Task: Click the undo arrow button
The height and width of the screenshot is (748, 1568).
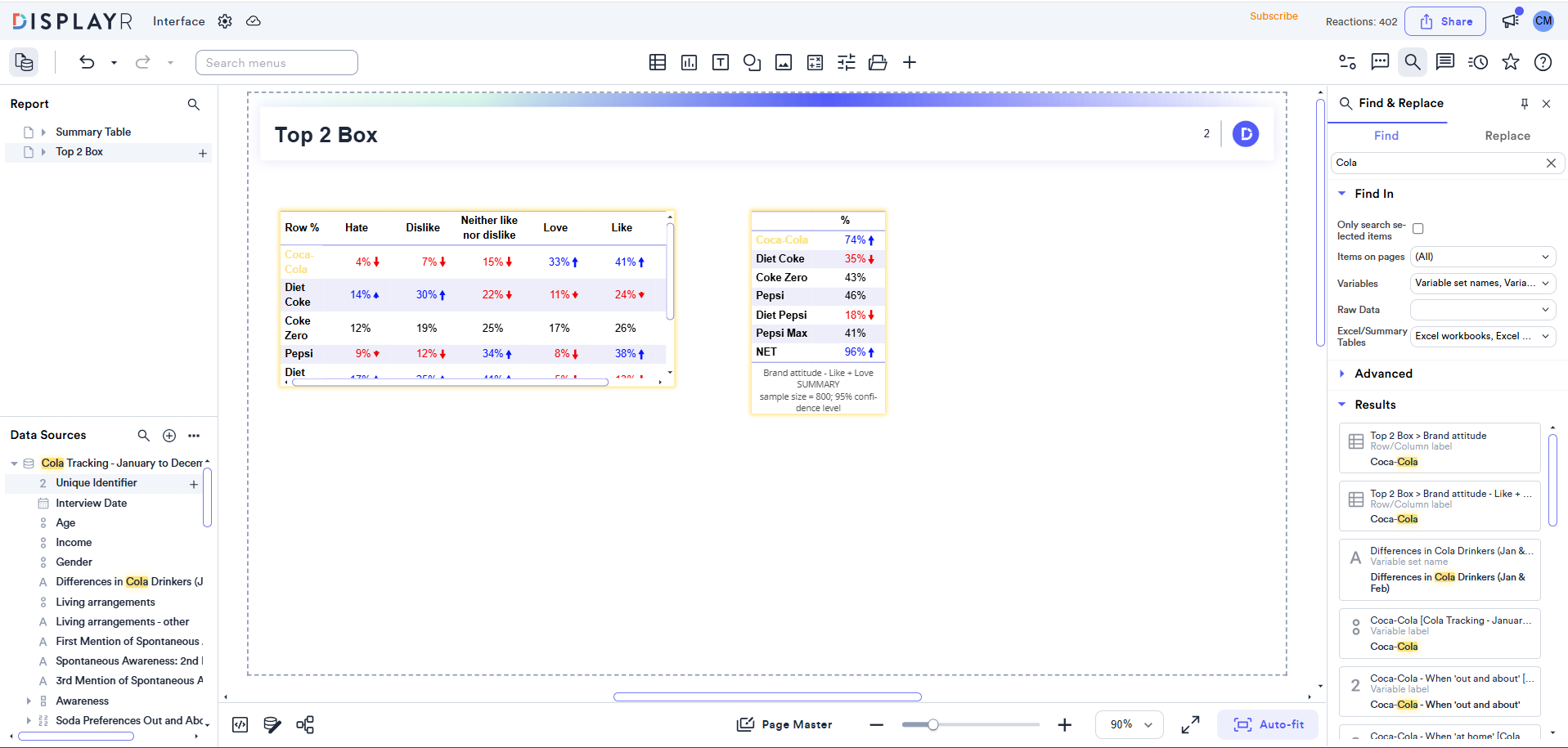Action: (x=87, y=62)
